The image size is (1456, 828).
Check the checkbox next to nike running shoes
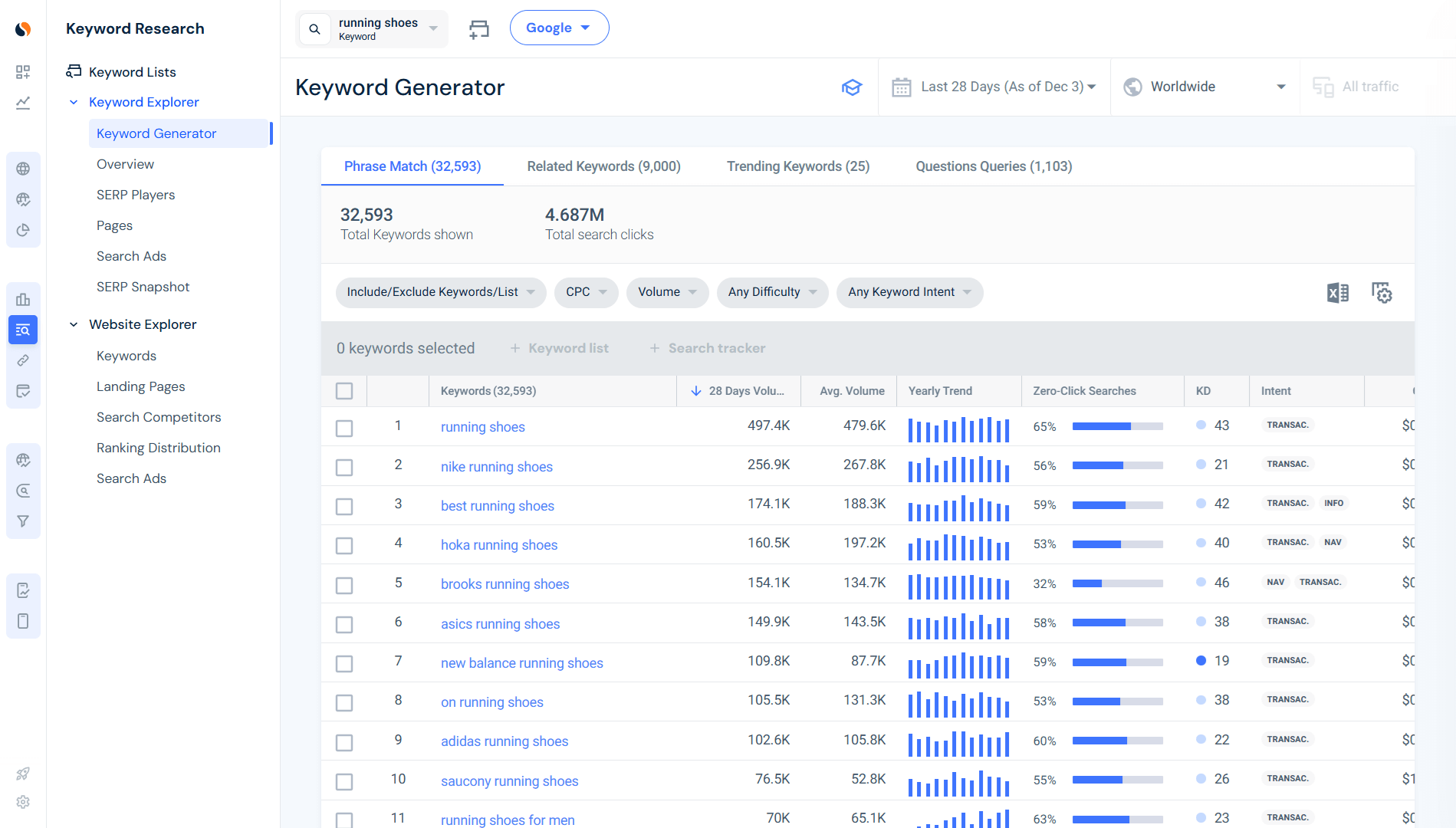343,467
